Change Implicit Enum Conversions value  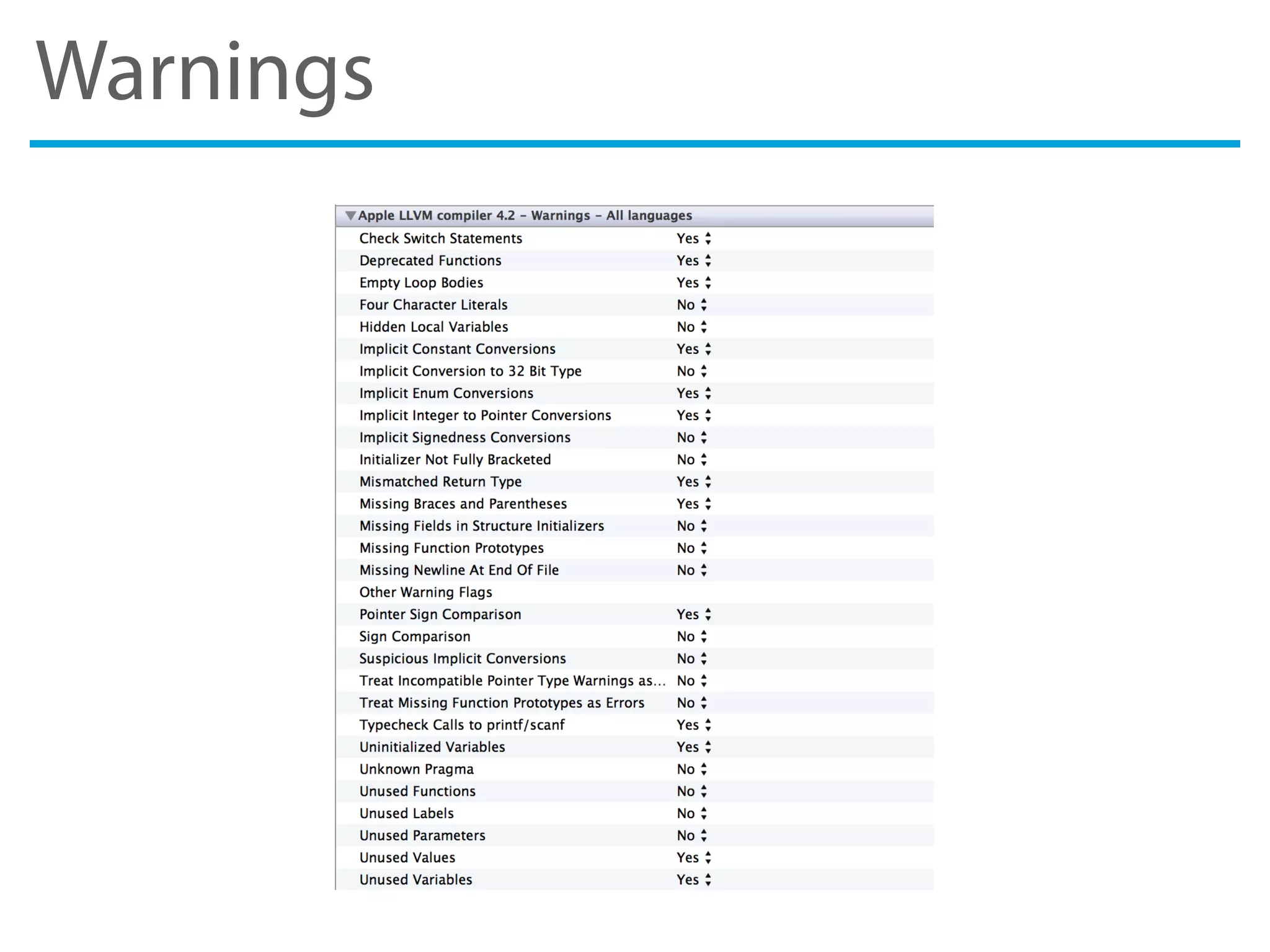click(694, 394)
